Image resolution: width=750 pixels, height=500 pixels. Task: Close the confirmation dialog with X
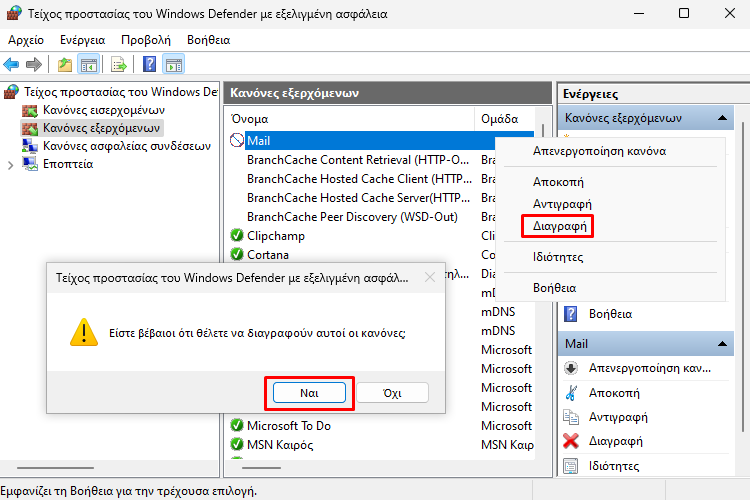pos(430,278)
